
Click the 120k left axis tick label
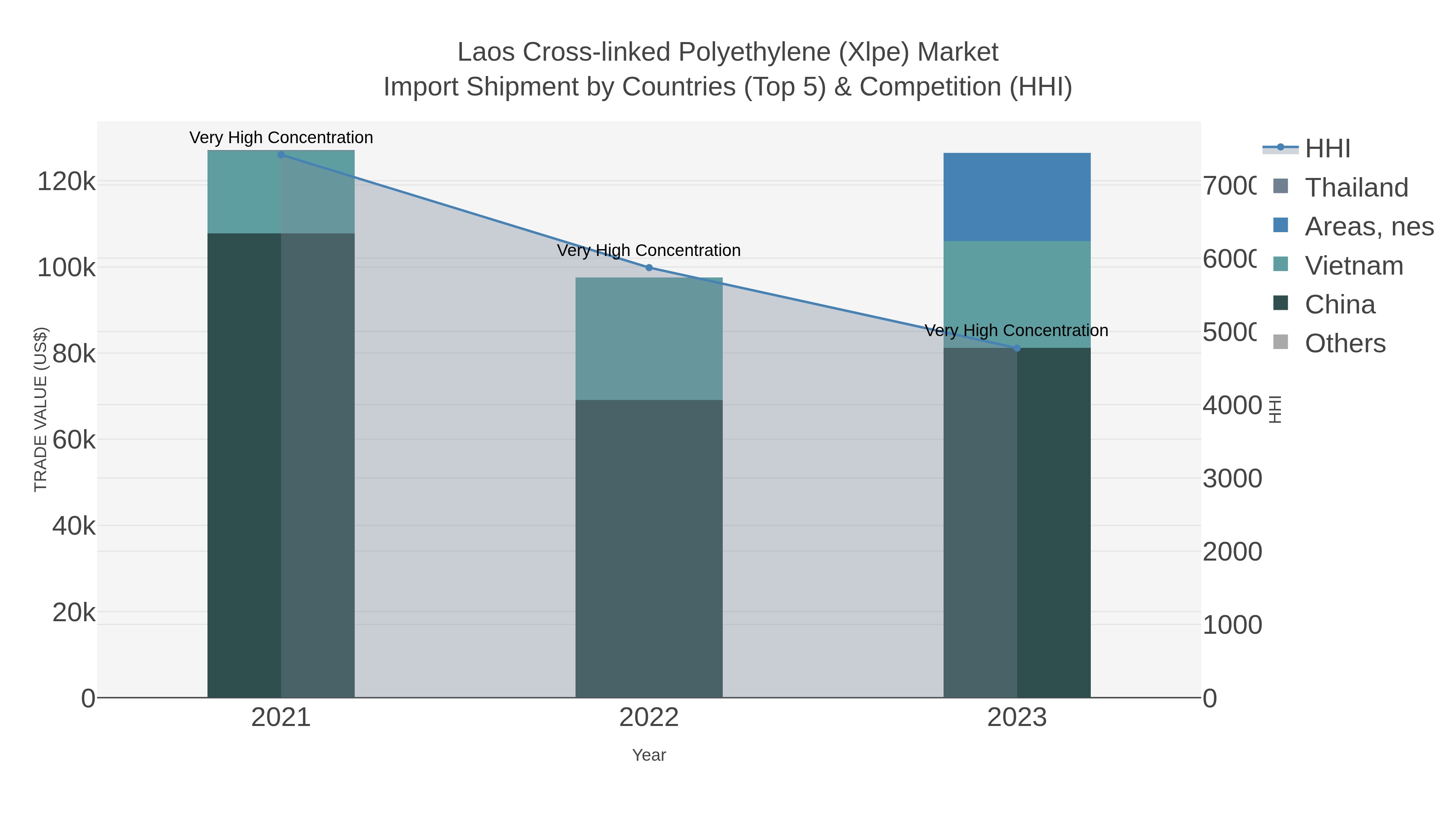pos(66,182)
